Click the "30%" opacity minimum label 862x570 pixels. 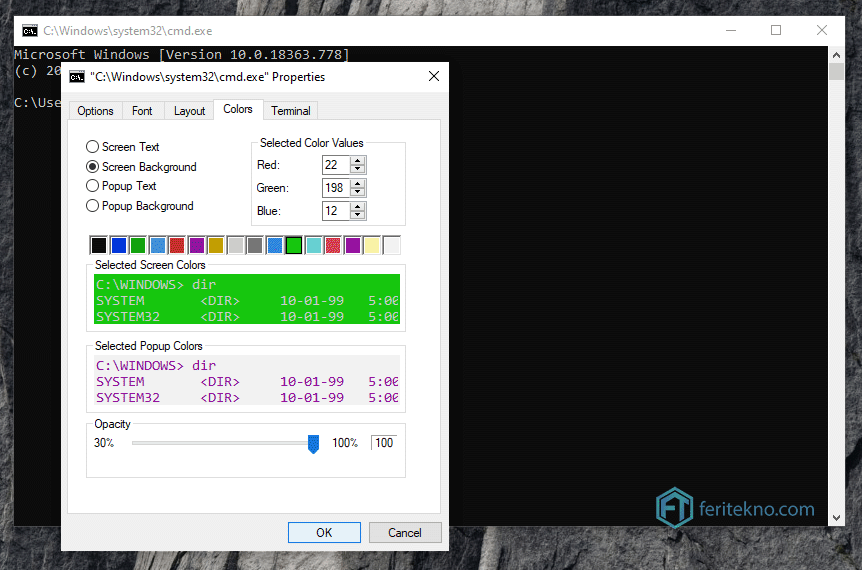pyautogui.click(x=104, y=443)
